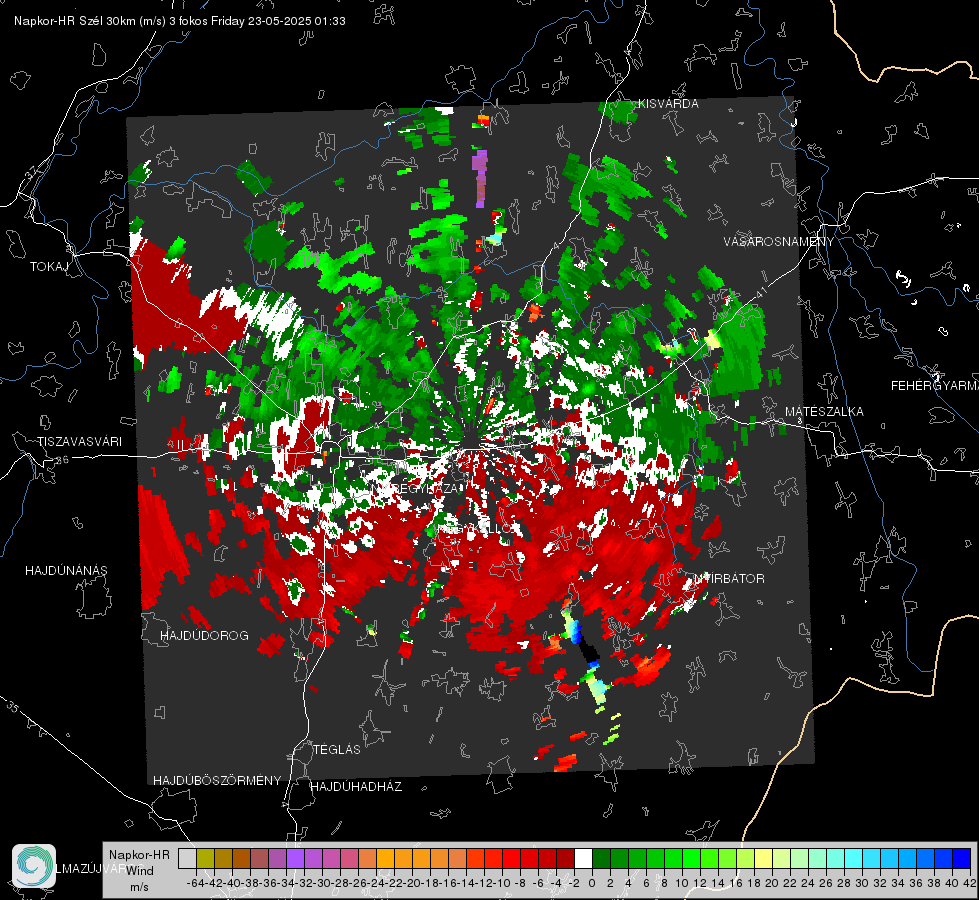This screenshot has height=900, width=979.
Task: Click the TOKAJ town label
Action: pyautogui.click(x=49, y=267)
